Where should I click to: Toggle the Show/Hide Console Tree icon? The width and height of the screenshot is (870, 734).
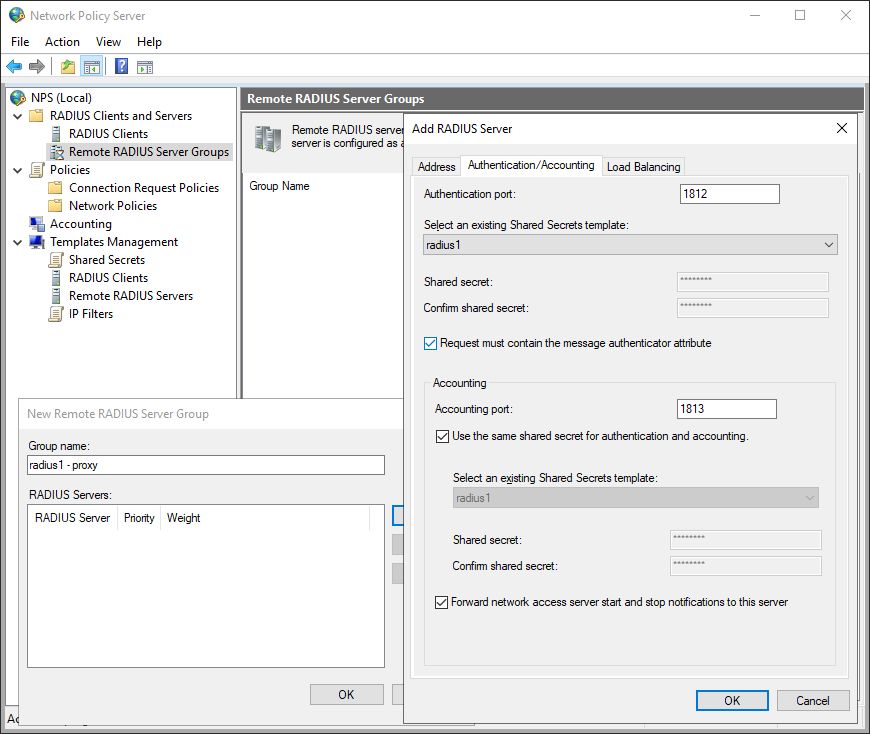coord(92,67)
